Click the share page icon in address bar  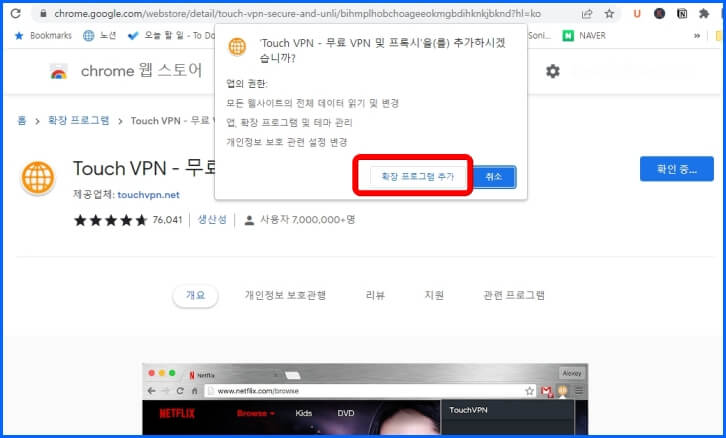click(x=587, y=14)
